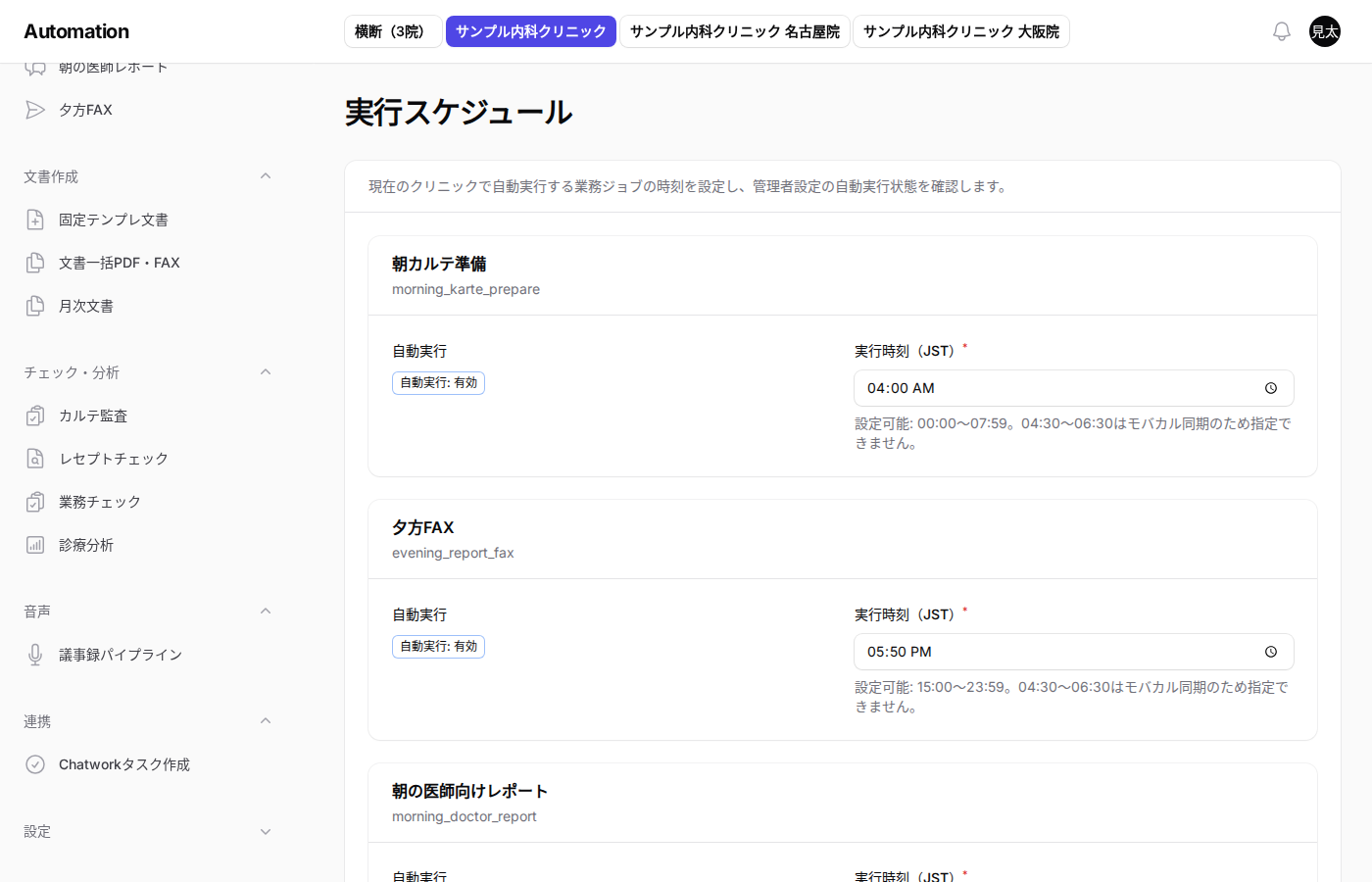Click the 月次文書 document icon
Image resolution: width=1372 pixels, height=882 pixels.
[35, 306]
